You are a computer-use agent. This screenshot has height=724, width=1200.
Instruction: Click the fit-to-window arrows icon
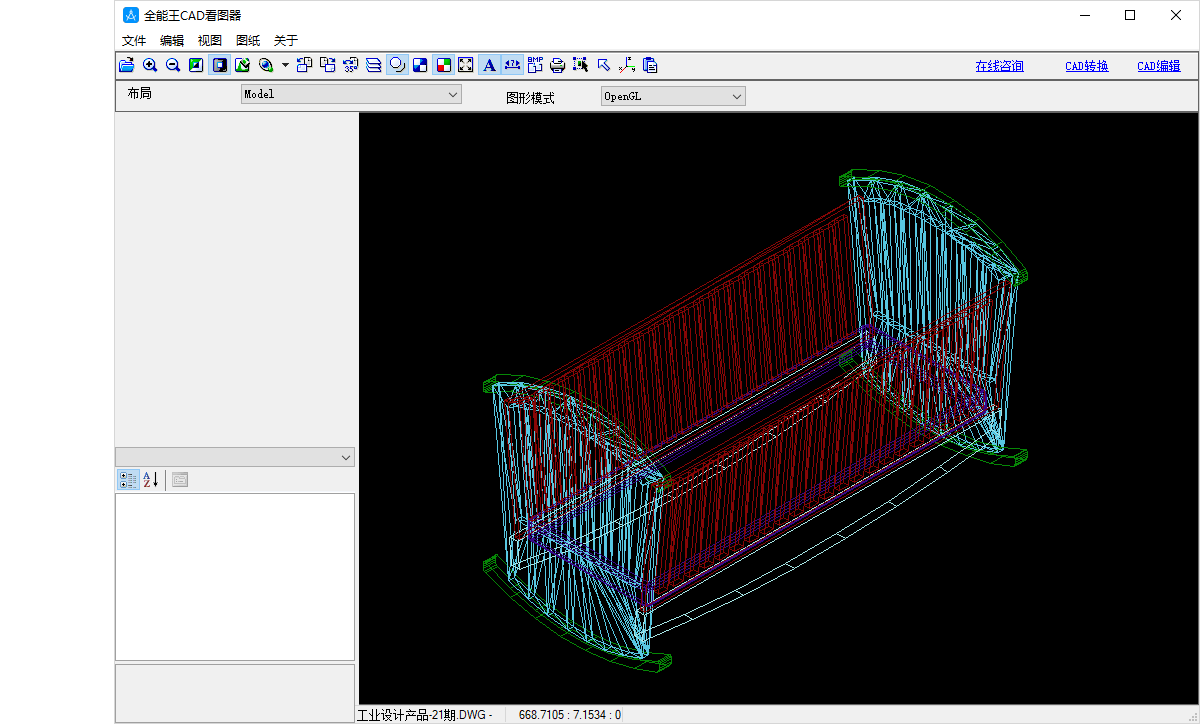coord(466,66)
